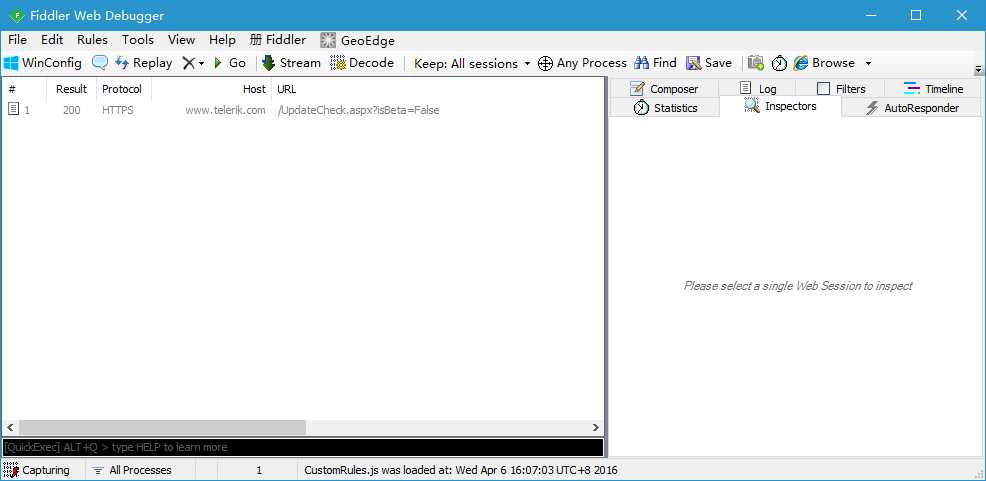The height and width of the screenshot is (481, 986).
Task: Click the session count 1 in status bar
Action: pos(258,470)
